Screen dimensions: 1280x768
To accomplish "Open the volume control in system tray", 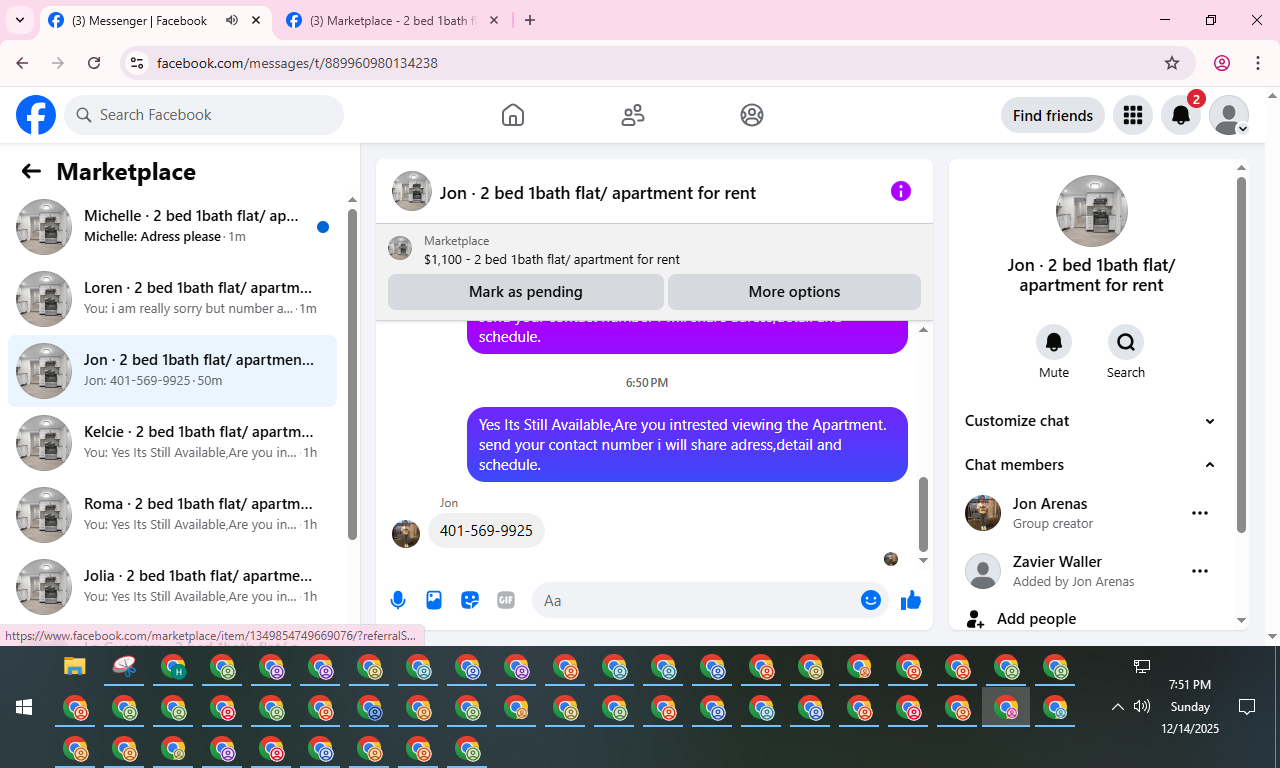I will pos(1142,707).
